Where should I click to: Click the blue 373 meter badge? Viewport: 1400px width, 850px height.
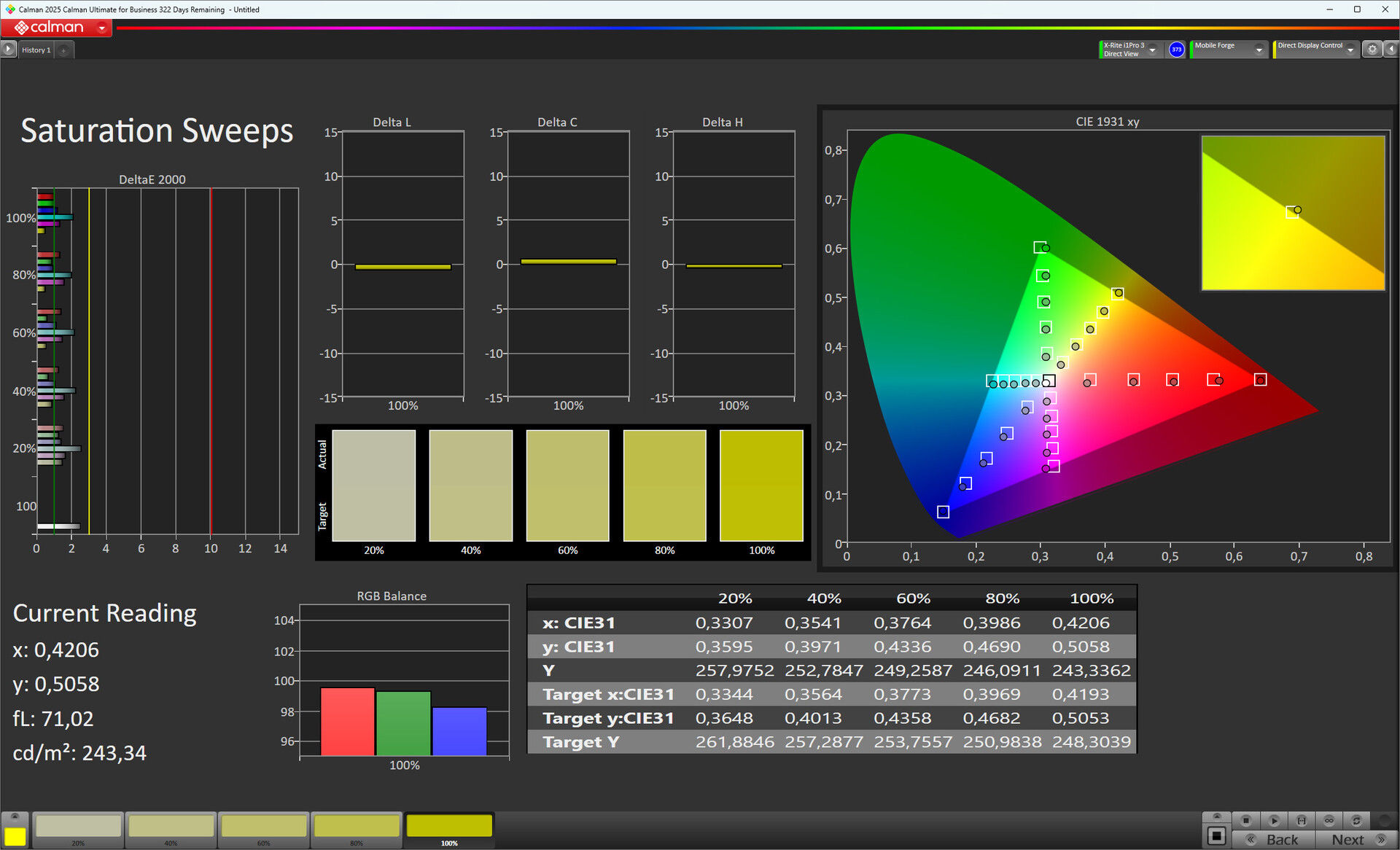click(1176, 50)
